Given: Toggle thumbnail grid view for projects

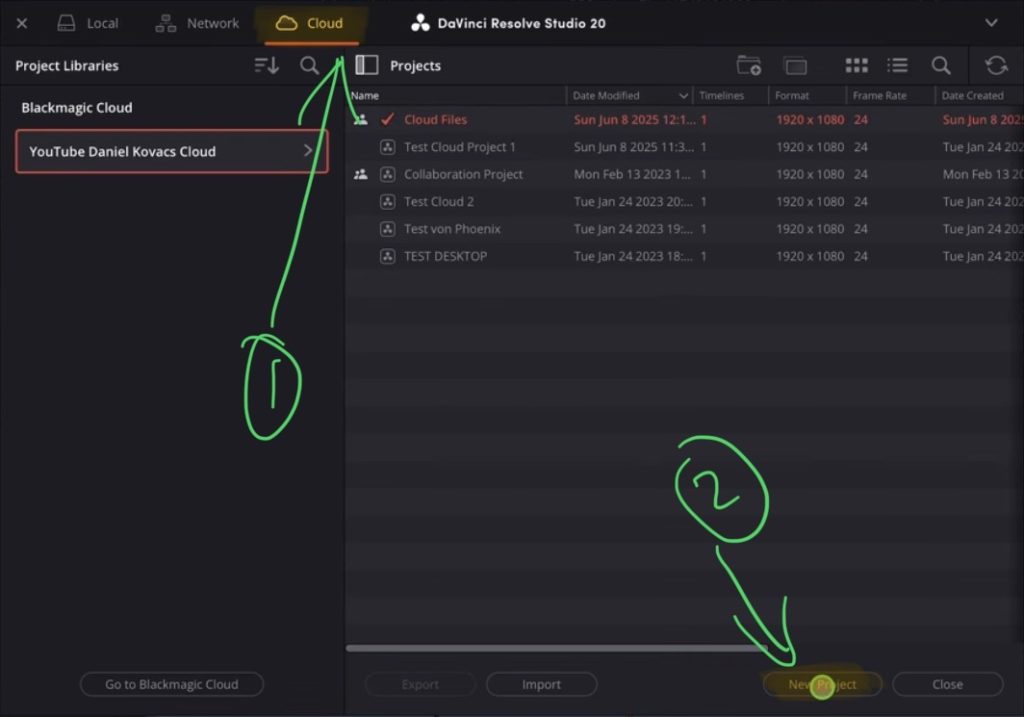Looking at the screenshot, I should point(856,64).
